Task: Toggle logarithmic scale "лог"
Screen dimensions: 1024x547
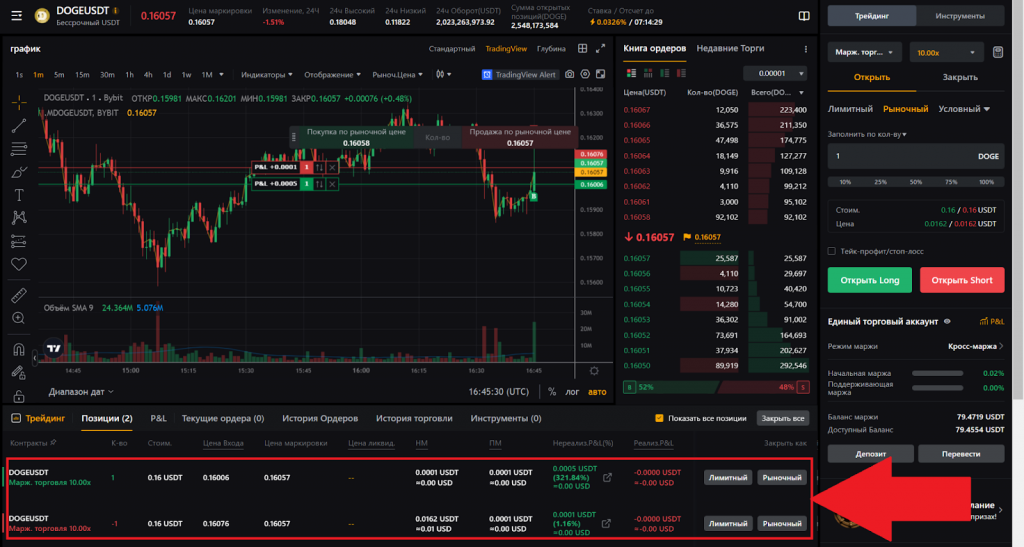Action: tap(572, 392)
